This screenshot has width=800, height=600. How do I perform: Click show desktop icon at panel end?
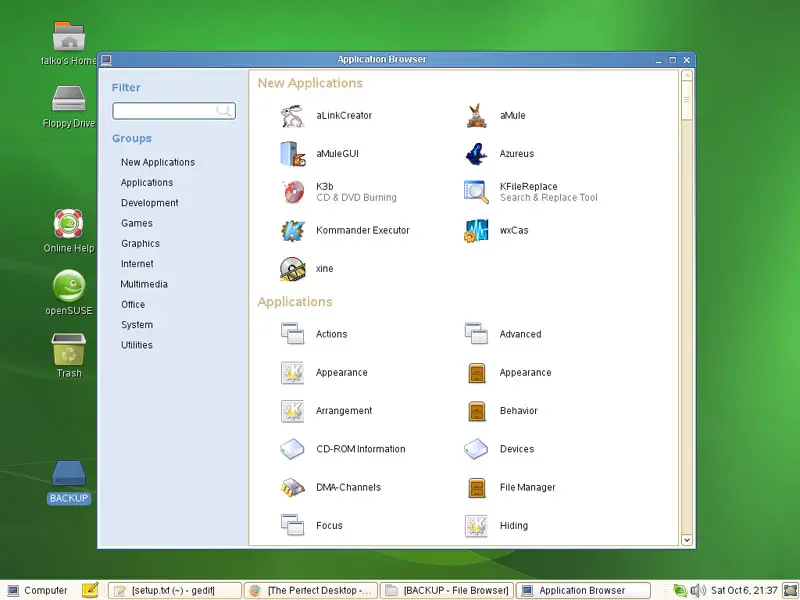click(790, 590)
